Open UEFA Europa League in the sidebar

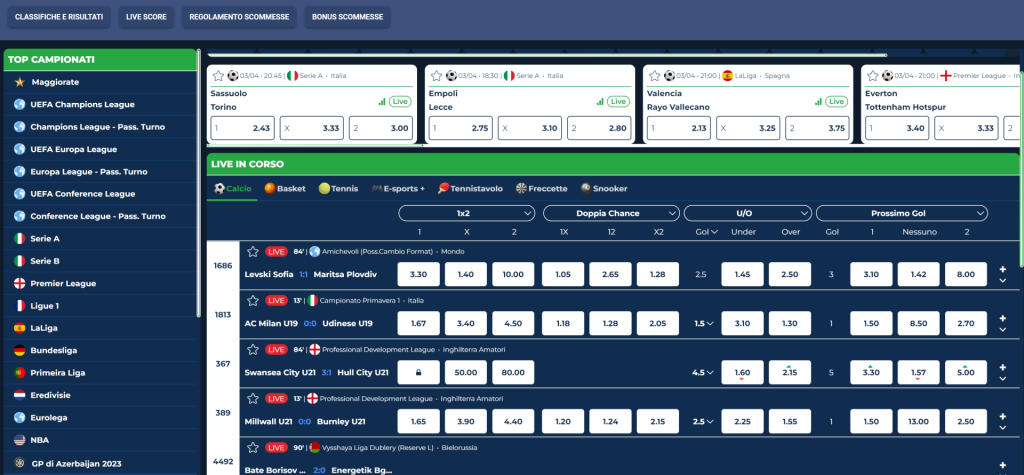[x=101, y=149]
